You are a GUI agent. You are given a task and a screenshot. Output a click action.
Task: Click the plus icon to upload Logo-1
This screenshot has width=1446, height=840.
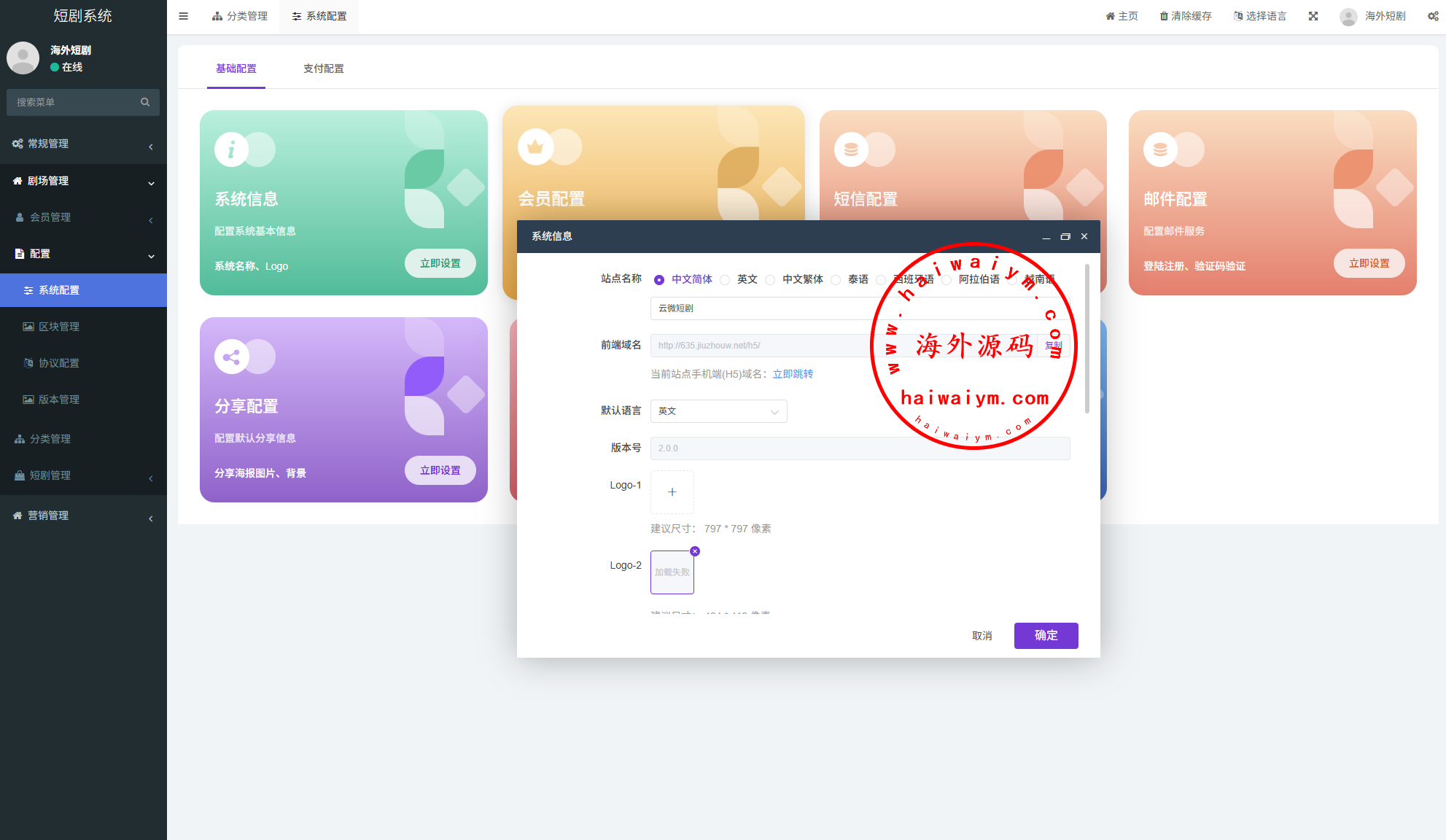click(x=672, y=492)
